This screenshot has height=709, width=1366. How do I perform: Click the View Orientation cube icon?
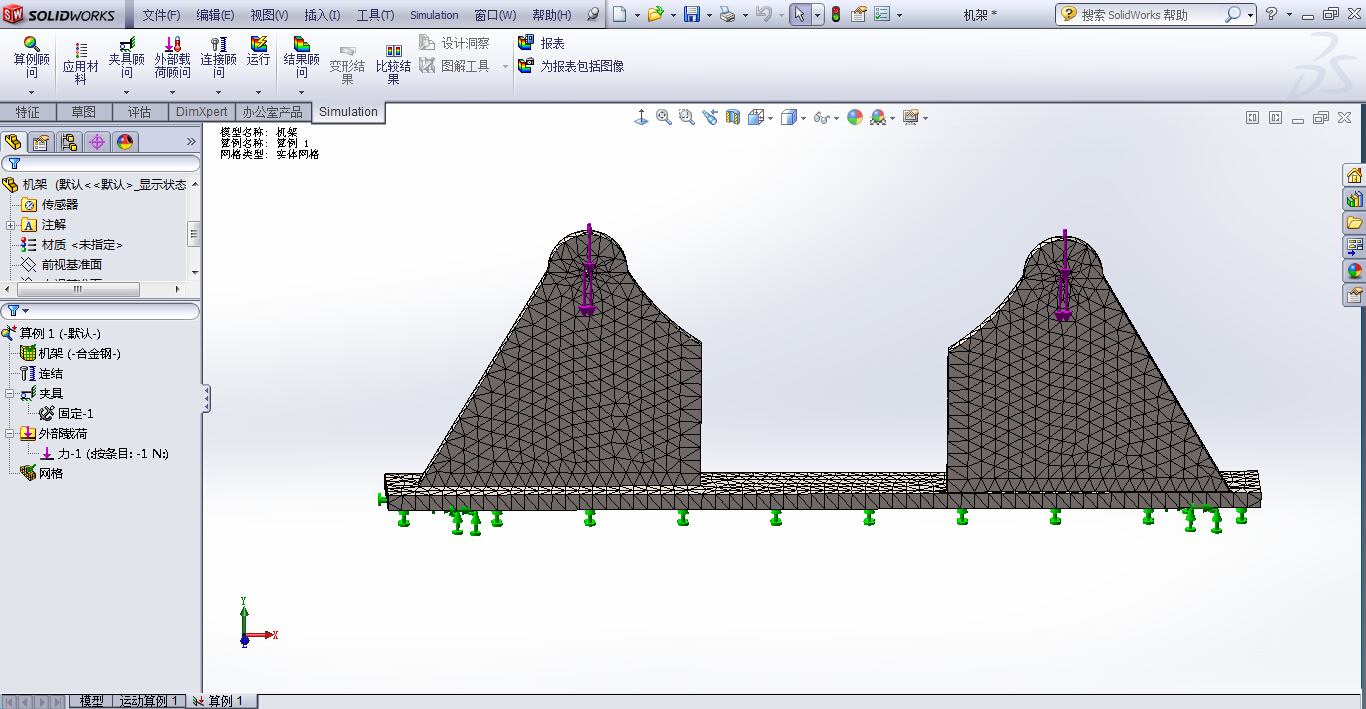[756, 118]
